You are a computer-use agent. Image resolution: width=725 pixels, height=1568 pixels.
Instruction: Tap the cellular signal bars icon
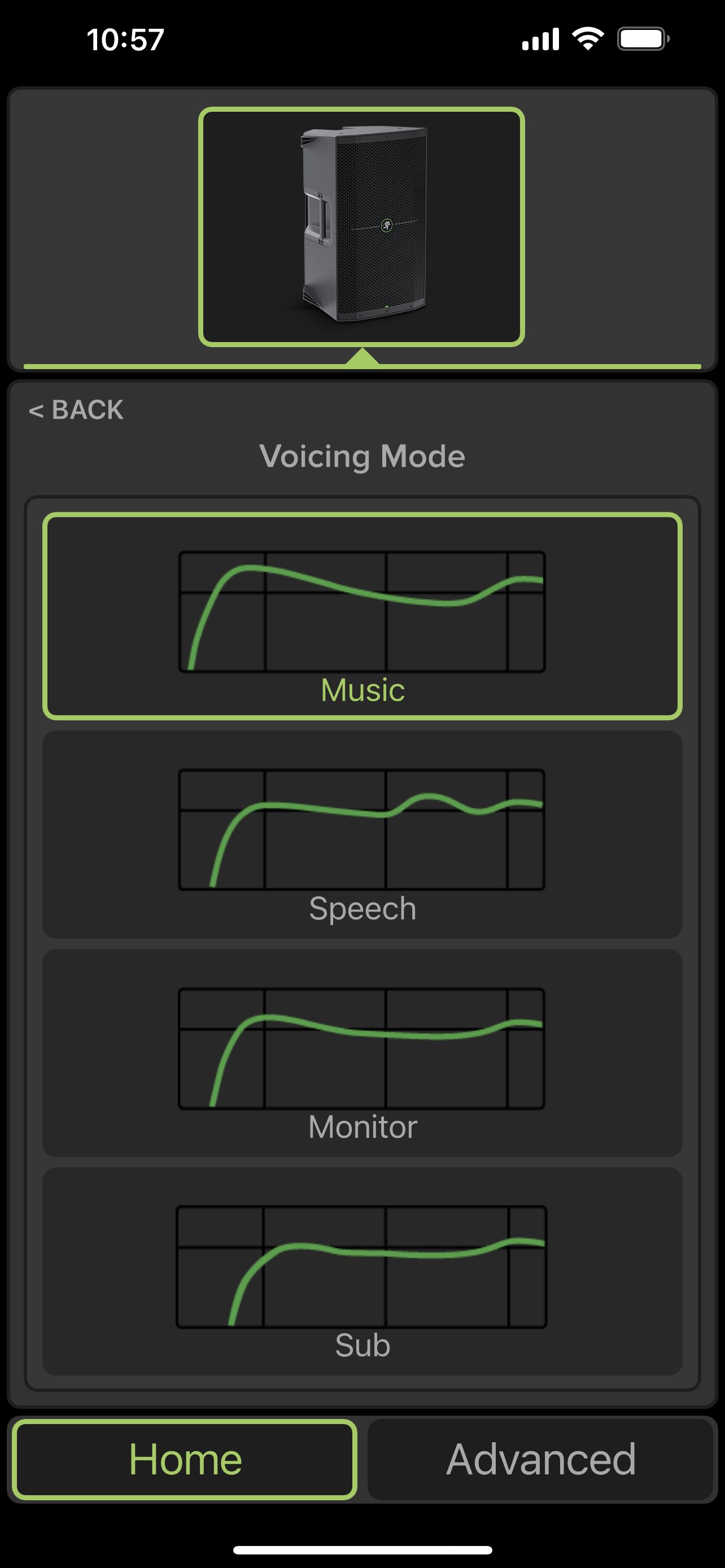click(x=540, y=39)
